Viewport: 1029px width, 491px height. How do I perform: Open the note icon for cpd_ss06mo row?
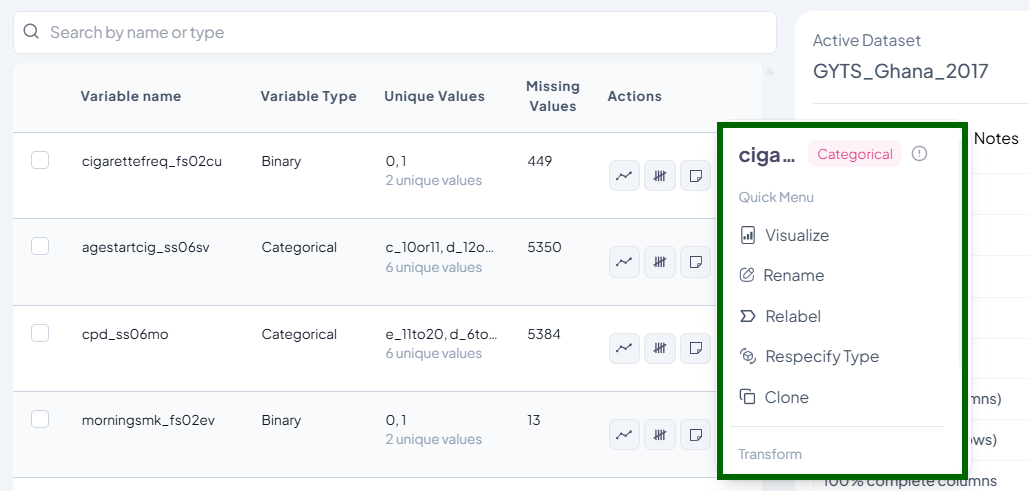(694, 349)
